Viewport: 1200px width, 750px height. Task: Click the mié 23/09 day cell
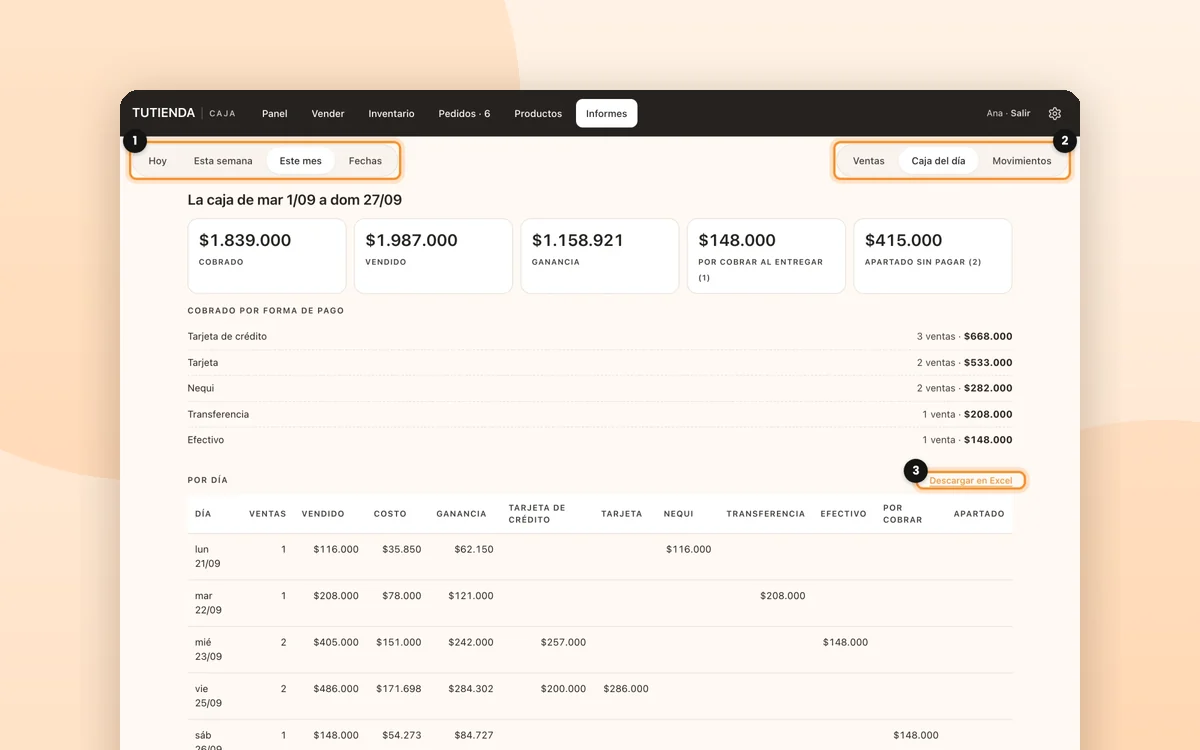[208, 649]
